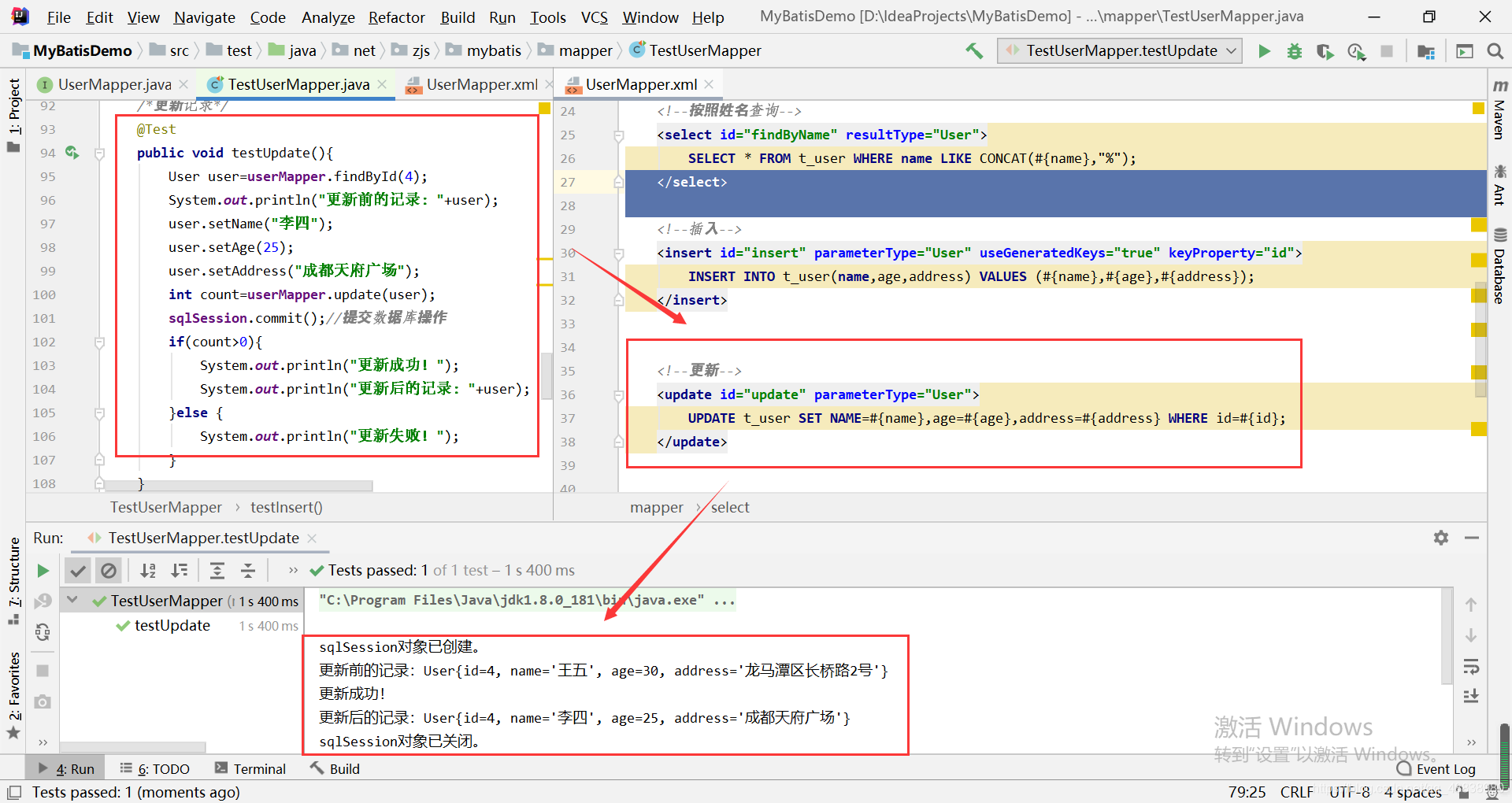Click the run gutter icon at line 94
This screenshot has height=803, width=1512.
pyautogui.click(x=72, y=152)
